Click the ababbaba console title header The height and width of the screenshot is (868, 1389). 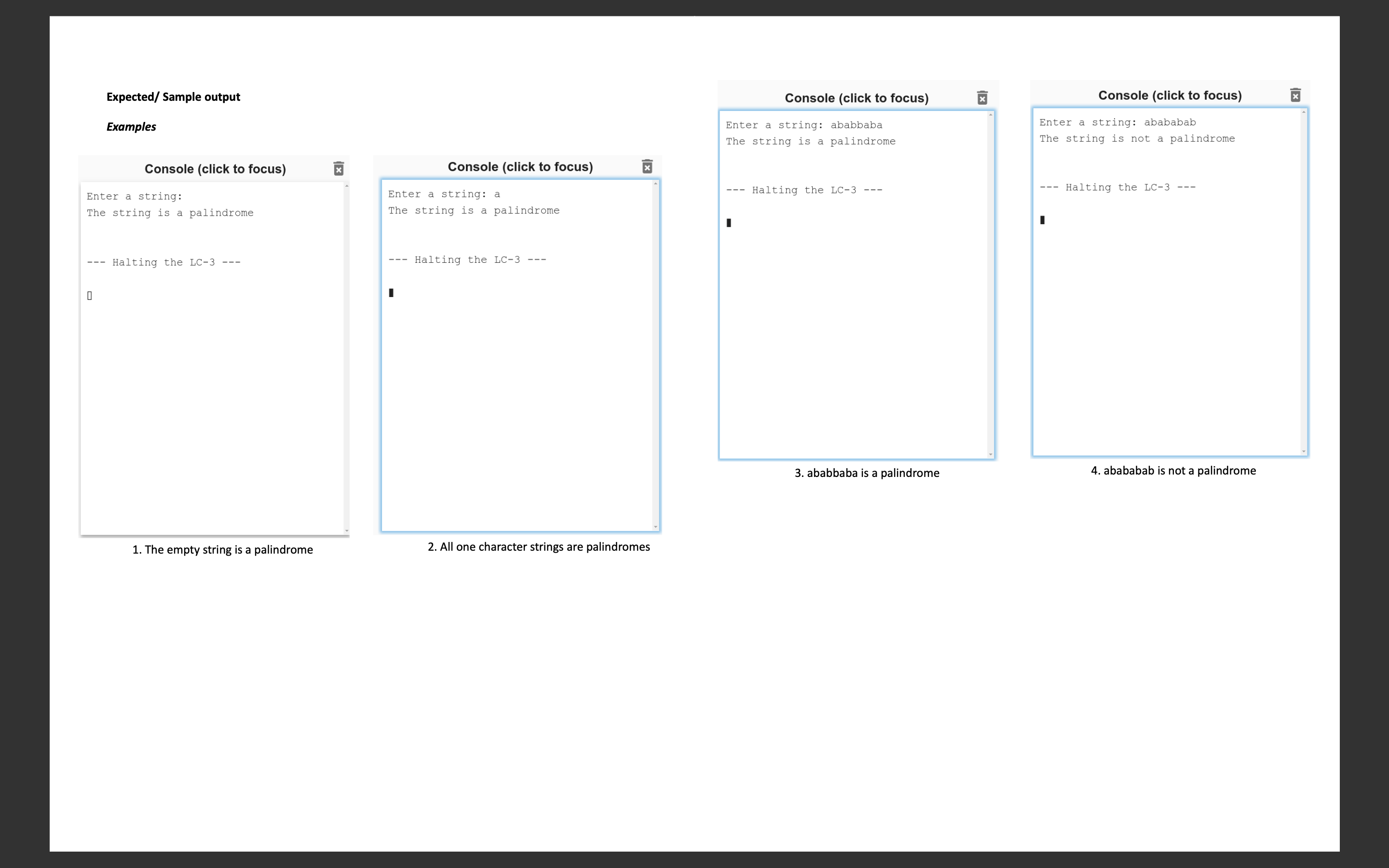[x=857, y=98]
